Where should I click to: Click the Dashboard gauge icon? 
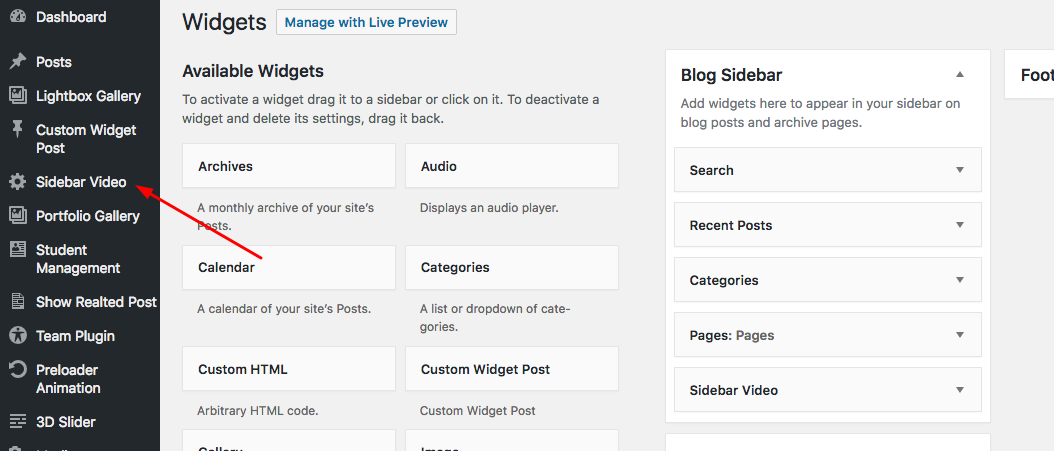(17, 17)
